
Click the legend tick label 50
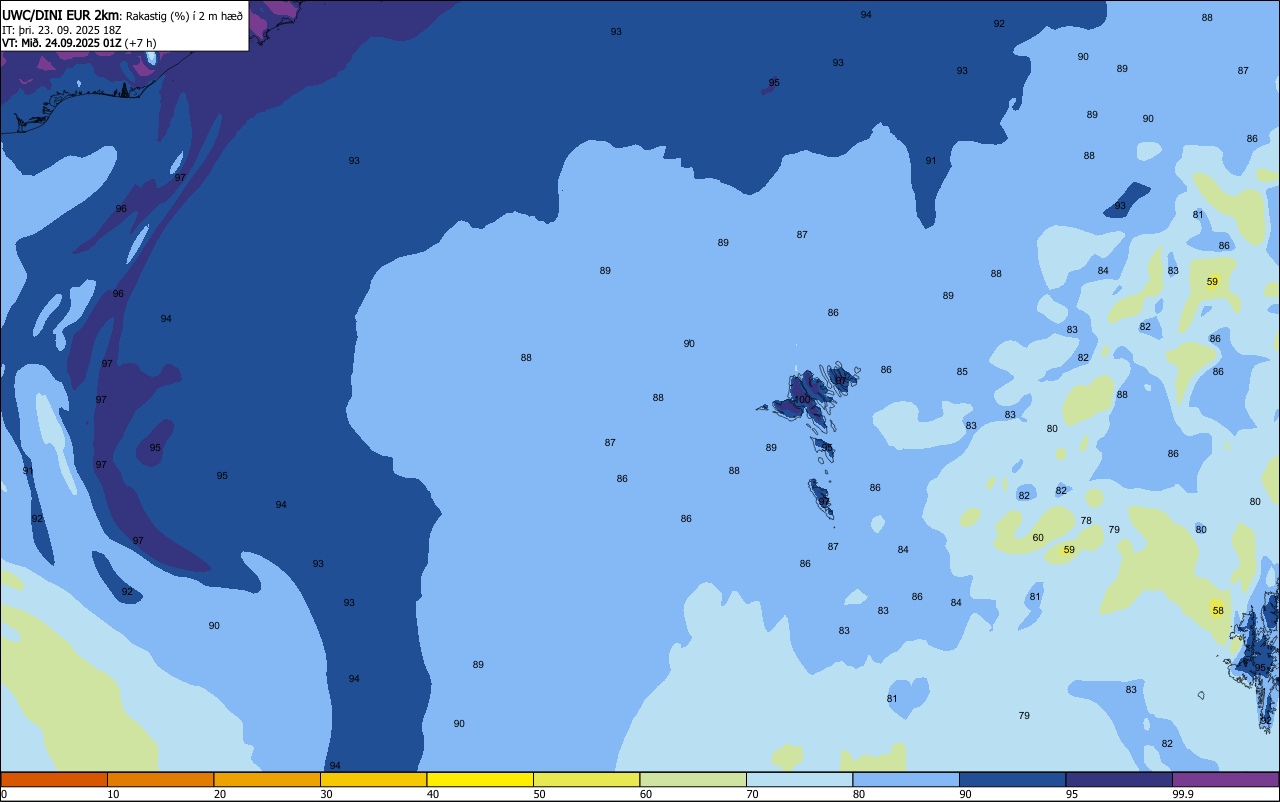[539, 794]
